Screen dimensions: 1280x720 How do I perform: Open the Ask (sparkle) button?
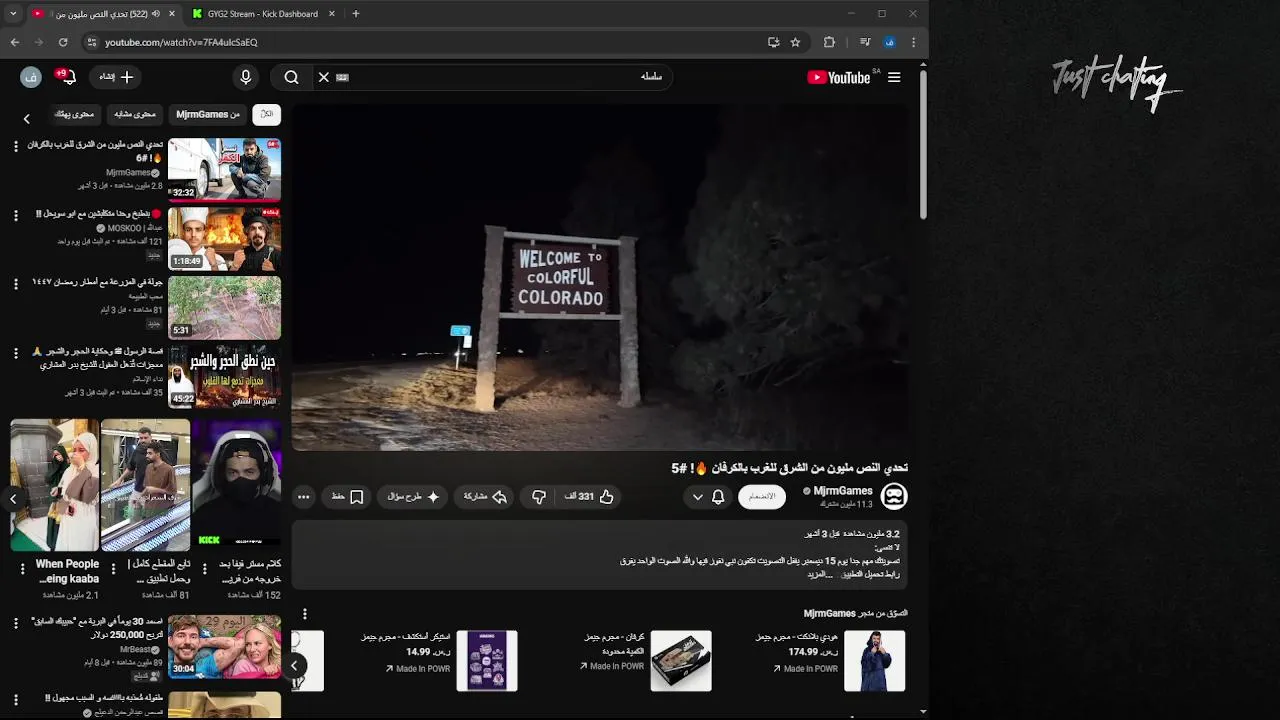coord(413,496)
